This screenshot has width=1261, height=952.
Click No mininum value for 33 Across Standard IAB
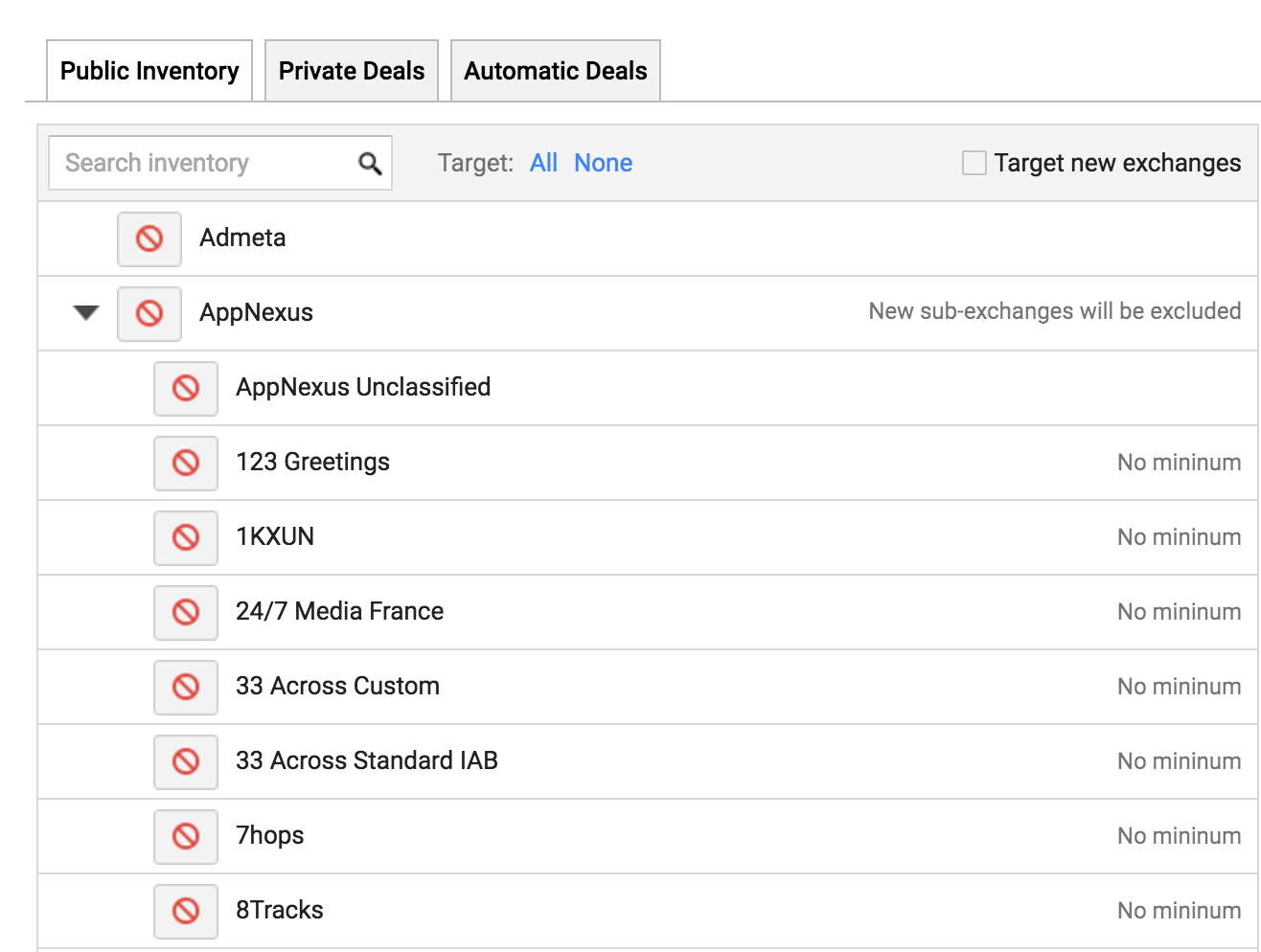(1179, 761)
